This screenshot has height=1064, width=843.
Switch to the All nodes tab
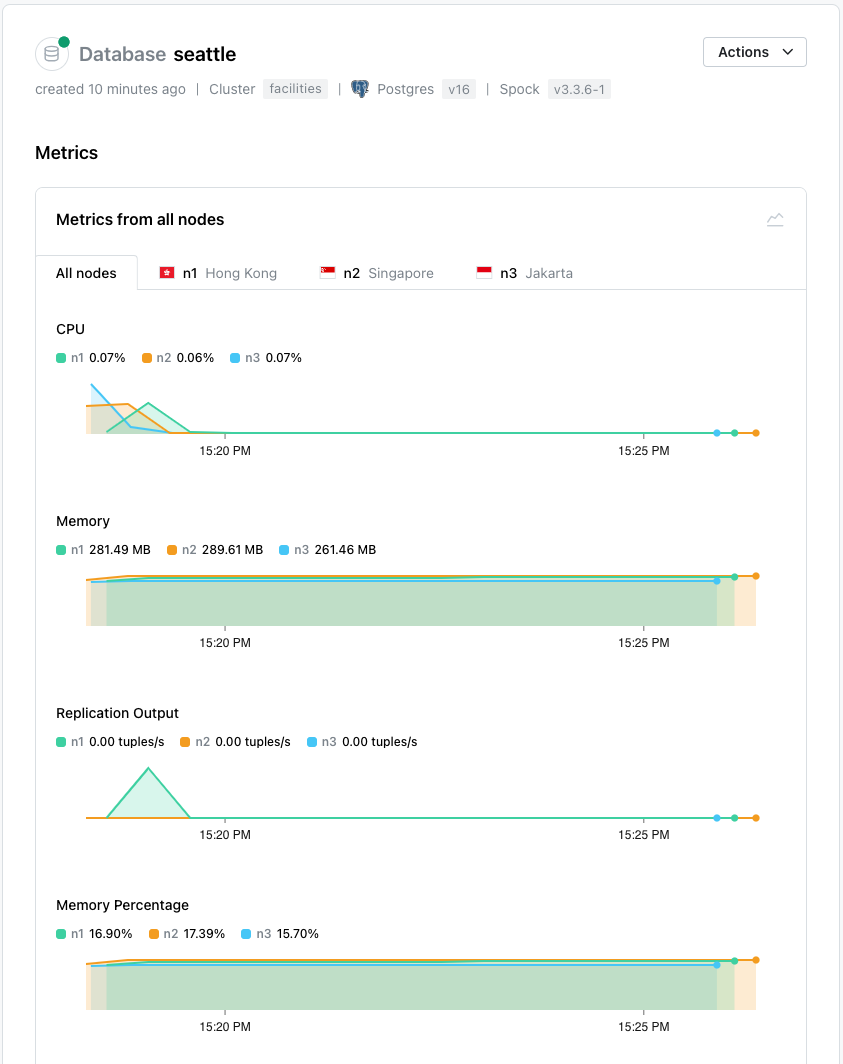point(86,271)
